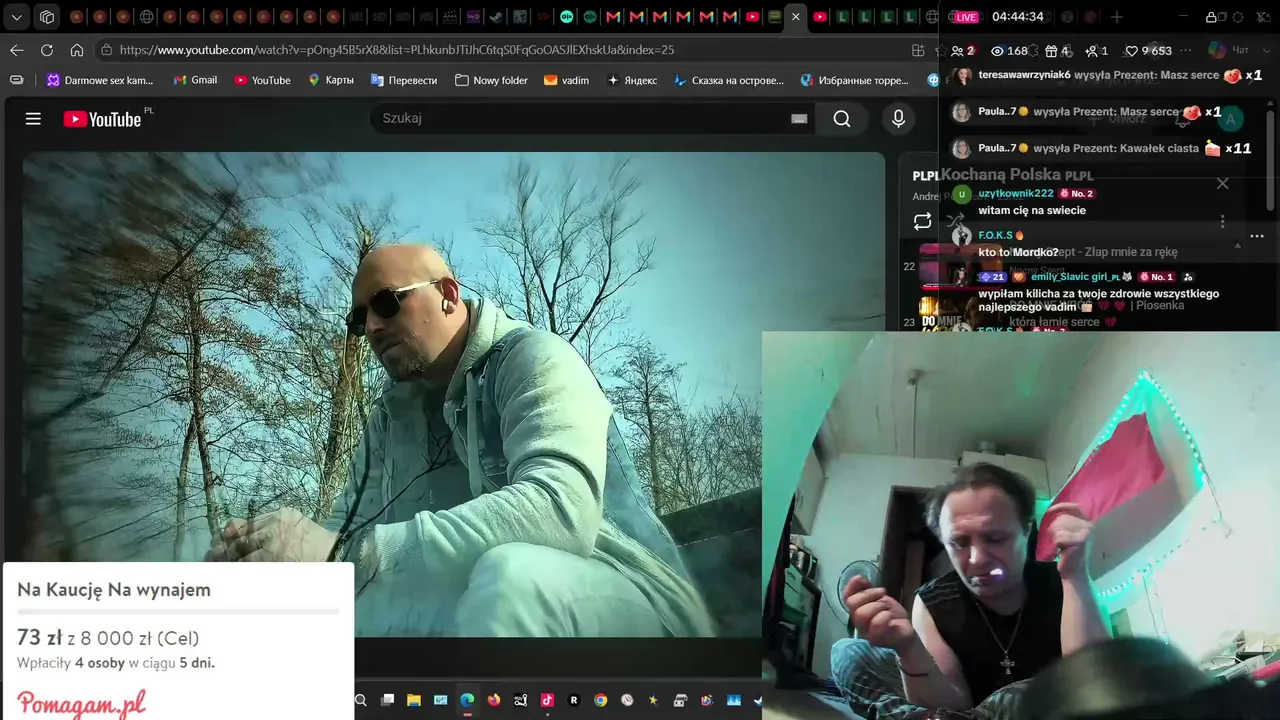
Task: Open the playlist three-dot options menu
Action: coord(1222,221)
